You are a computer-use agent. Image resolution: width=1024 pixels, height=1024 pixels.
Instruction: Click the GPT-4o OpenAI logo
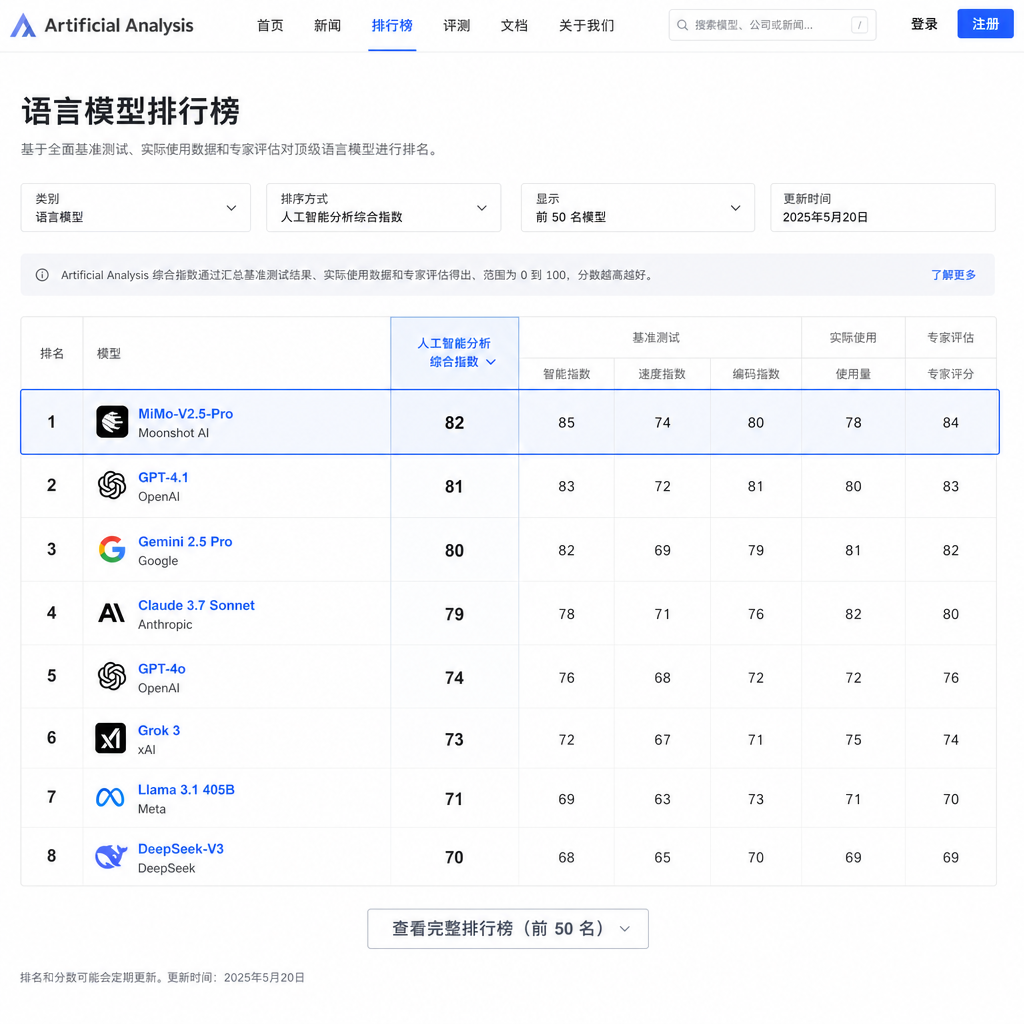click(112, 677)
